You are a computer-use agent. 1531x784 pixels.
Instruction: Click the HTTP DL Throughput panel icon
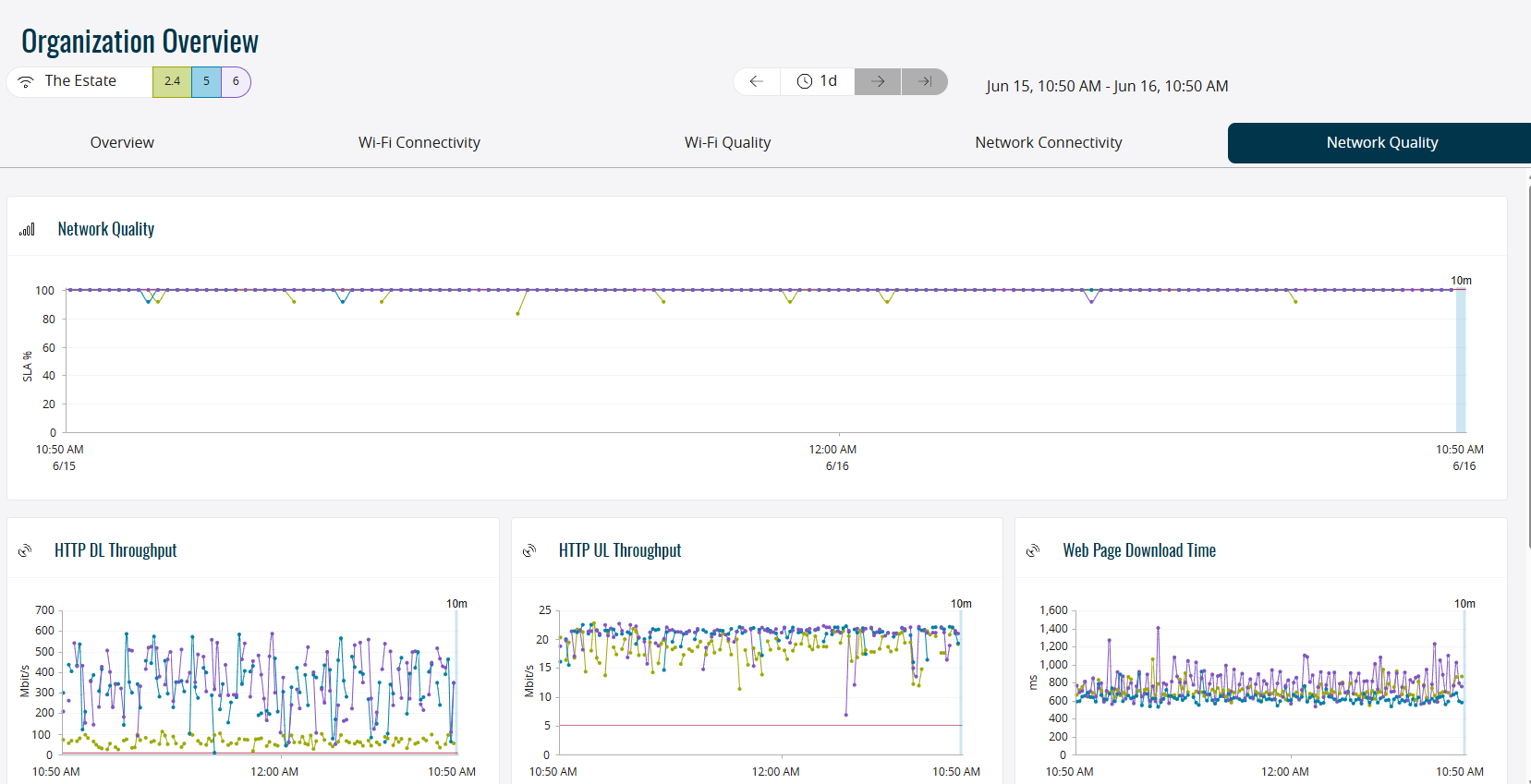pyautogui.click(x=25, y=550)
